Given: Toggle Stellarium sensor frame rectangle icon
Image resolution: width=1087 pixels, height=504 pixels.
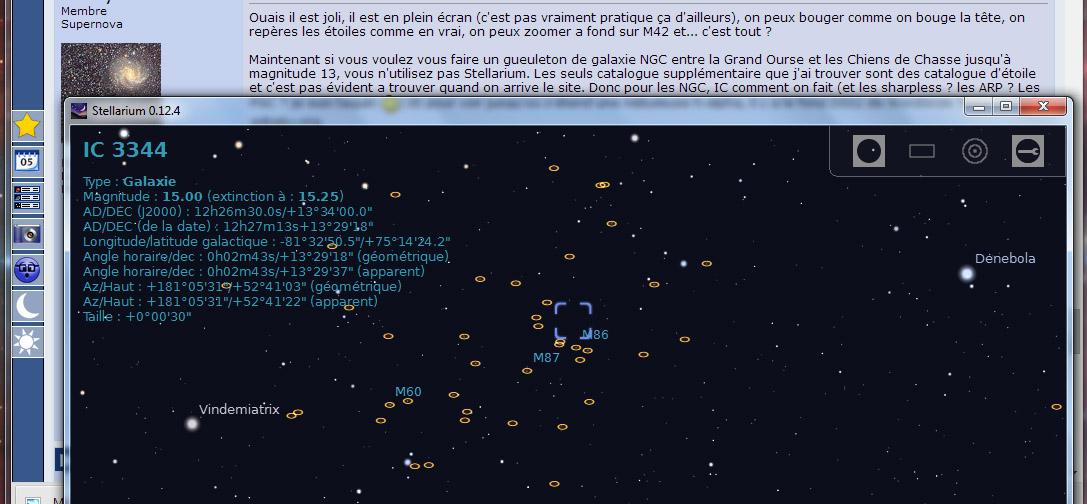Looking at the screenshot, I should tap(922, 151).
